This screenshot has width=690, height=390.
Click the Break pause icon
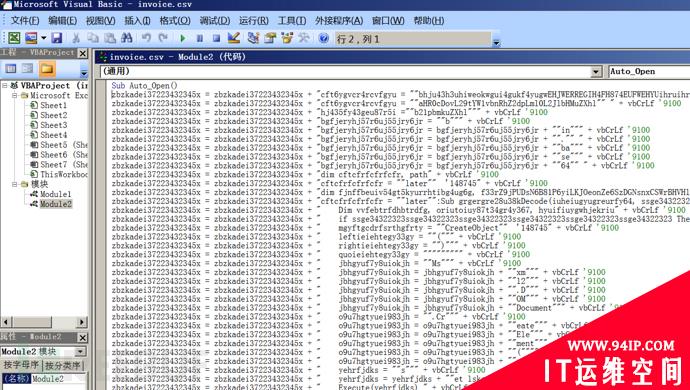point(199,39)
